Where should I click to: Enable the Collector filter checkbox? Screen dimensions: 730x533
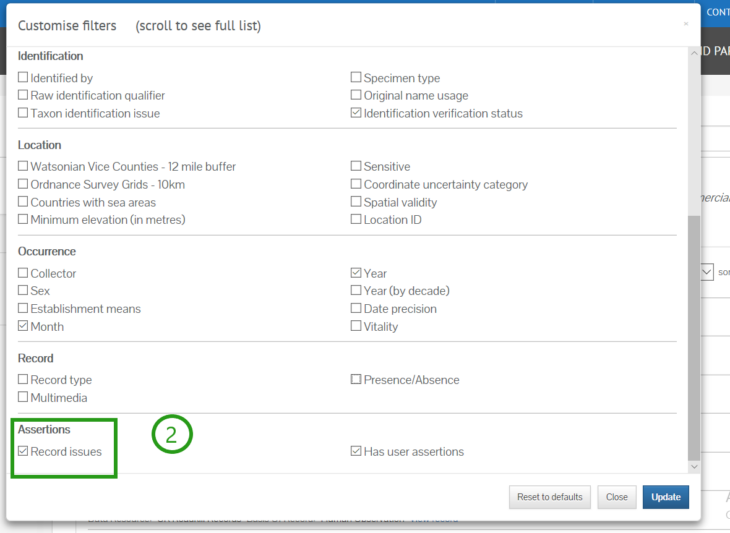(23, 273)
